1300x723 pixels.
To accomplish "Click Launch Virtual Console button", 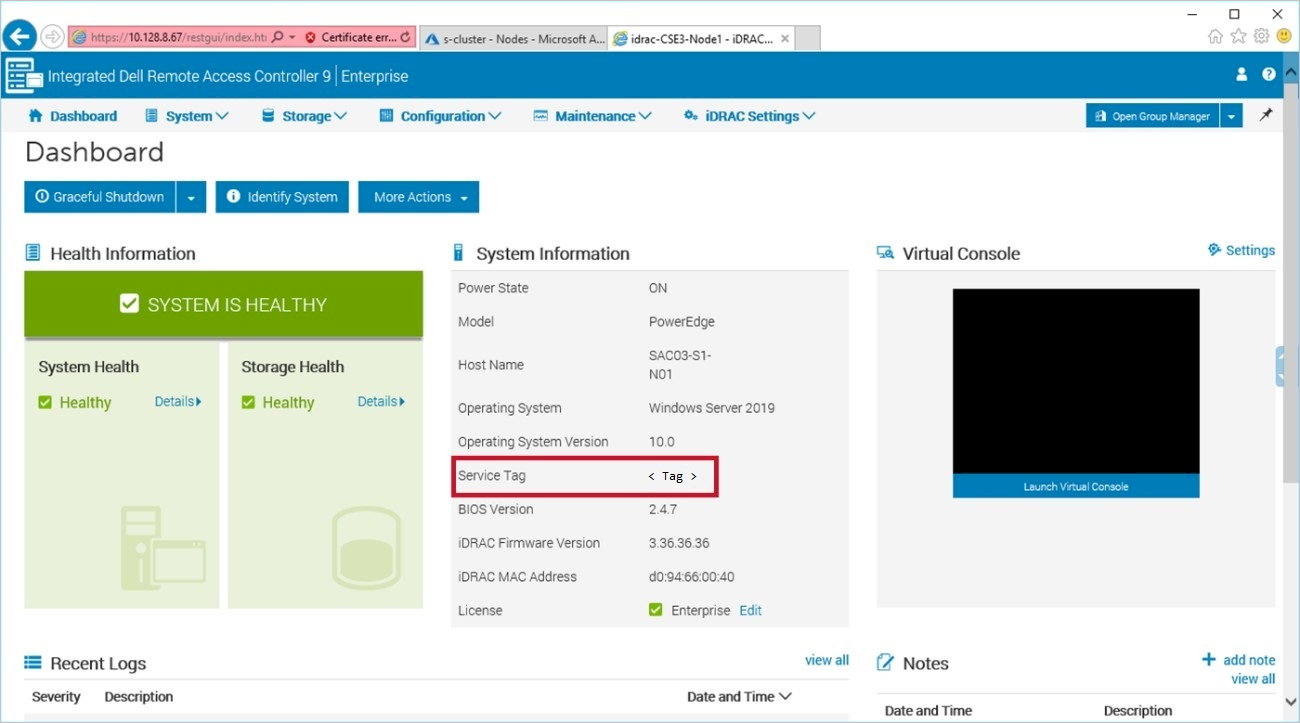I will coord(1076,486).
